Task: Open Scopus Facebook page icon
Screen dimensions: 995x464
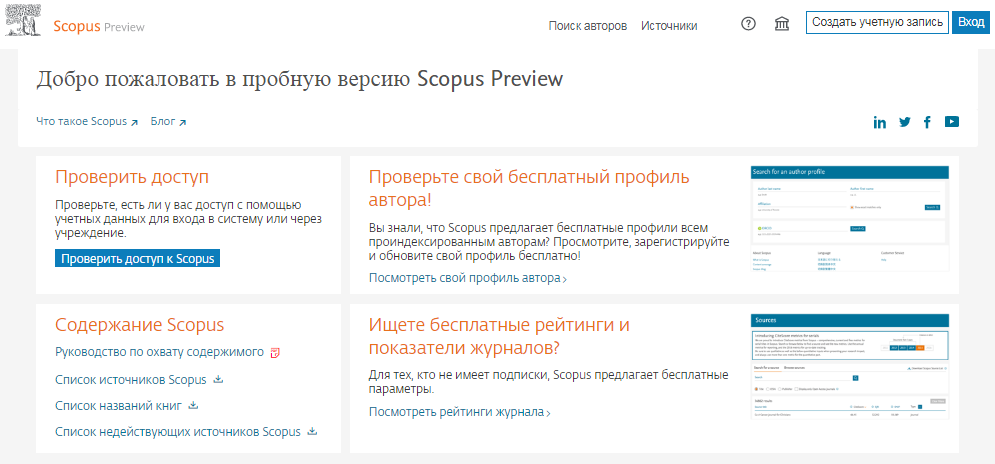Action: [x=927, y=122]
